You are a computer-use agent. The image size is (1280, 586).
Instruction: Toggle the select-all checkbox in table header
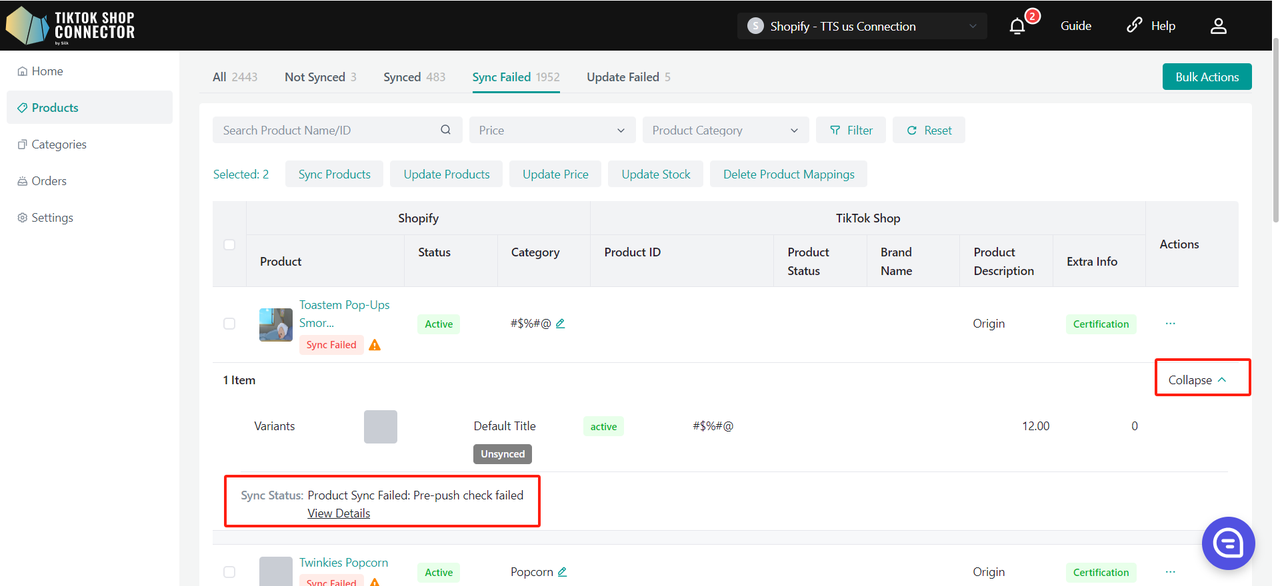(x=229, y=244)
